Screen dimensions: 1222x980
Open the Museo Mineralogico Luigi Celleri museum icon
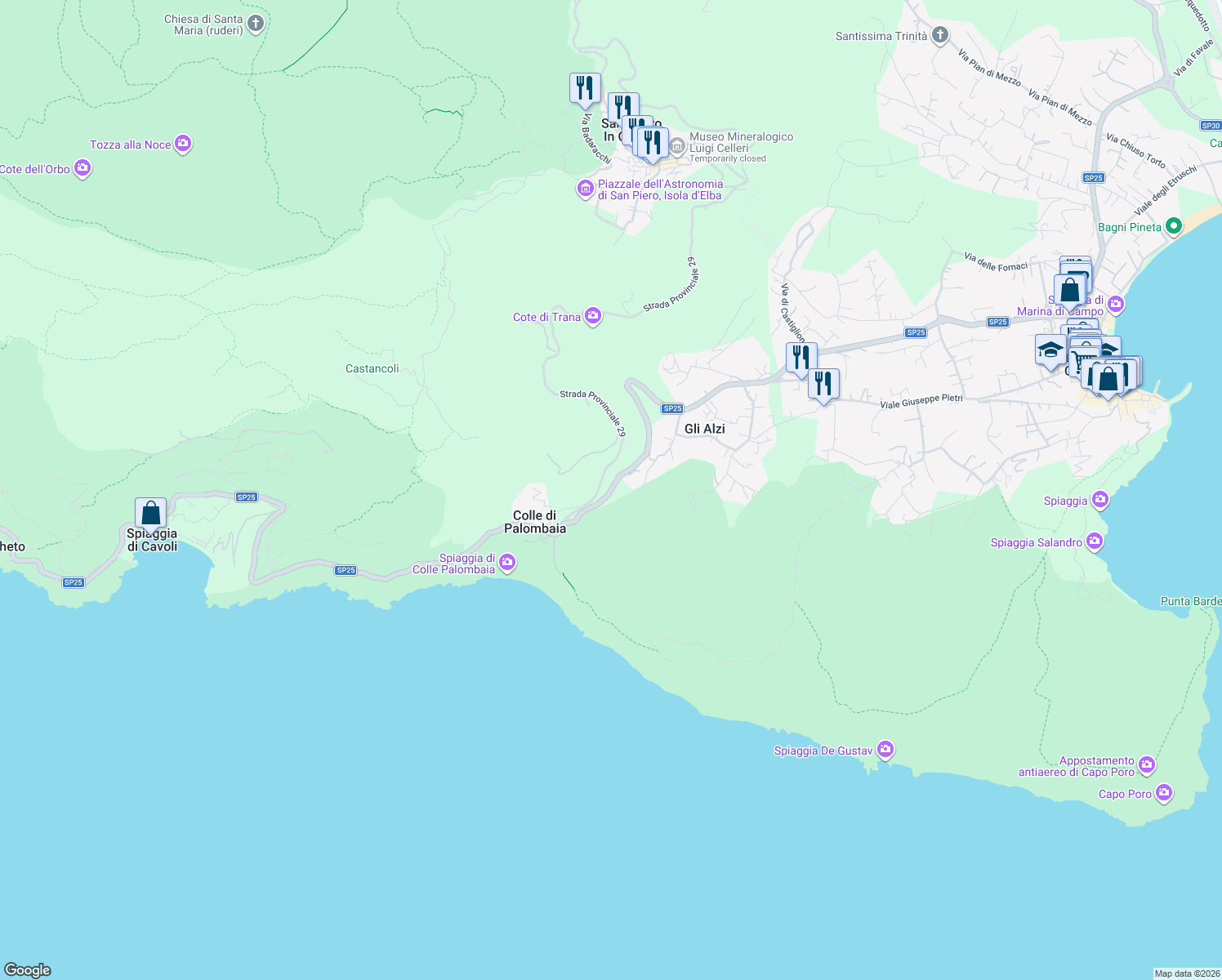click(676, 145)
